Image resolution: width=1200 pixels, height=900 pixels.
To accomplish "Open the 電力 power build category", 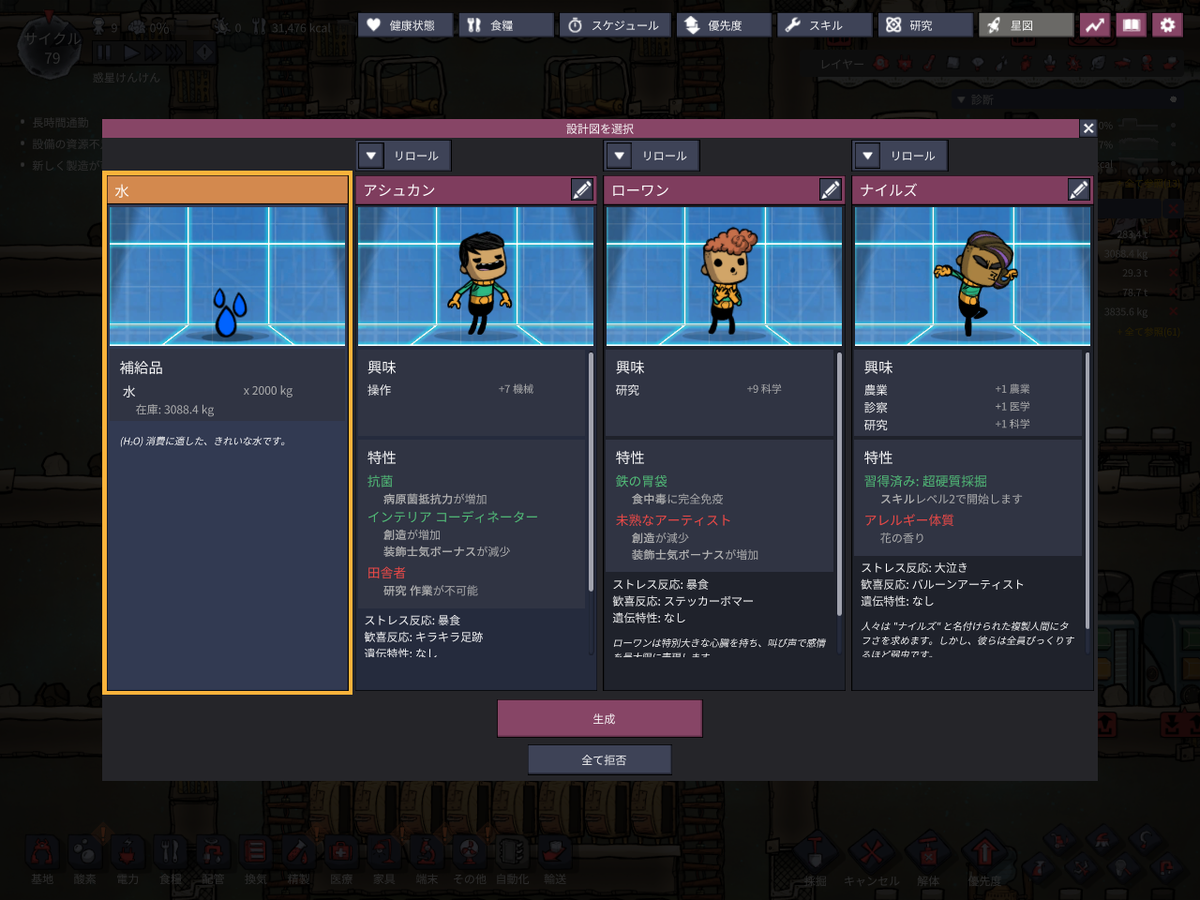I will pos(128,853).
